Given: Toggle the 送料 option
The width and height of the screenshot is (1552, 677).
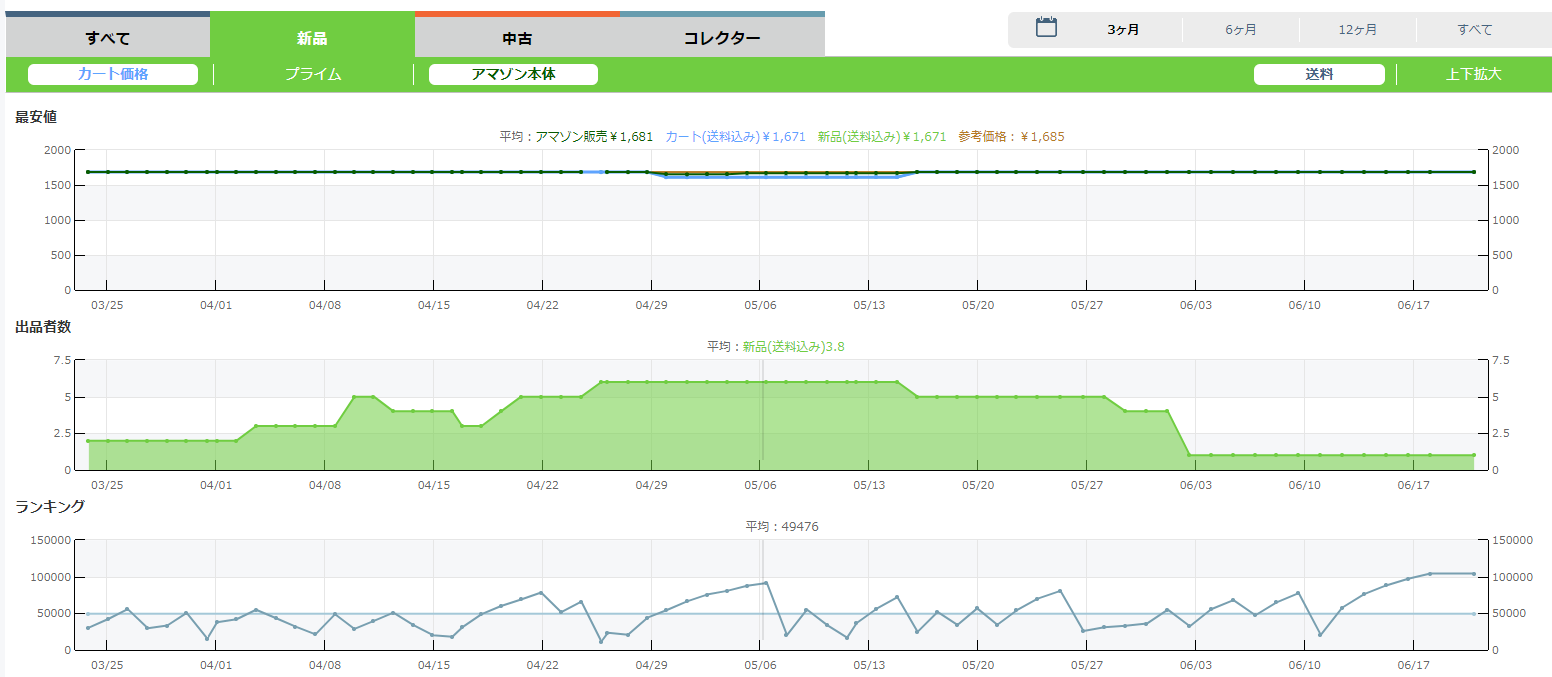Looking at the screenshot, I should click(1319, 74).
